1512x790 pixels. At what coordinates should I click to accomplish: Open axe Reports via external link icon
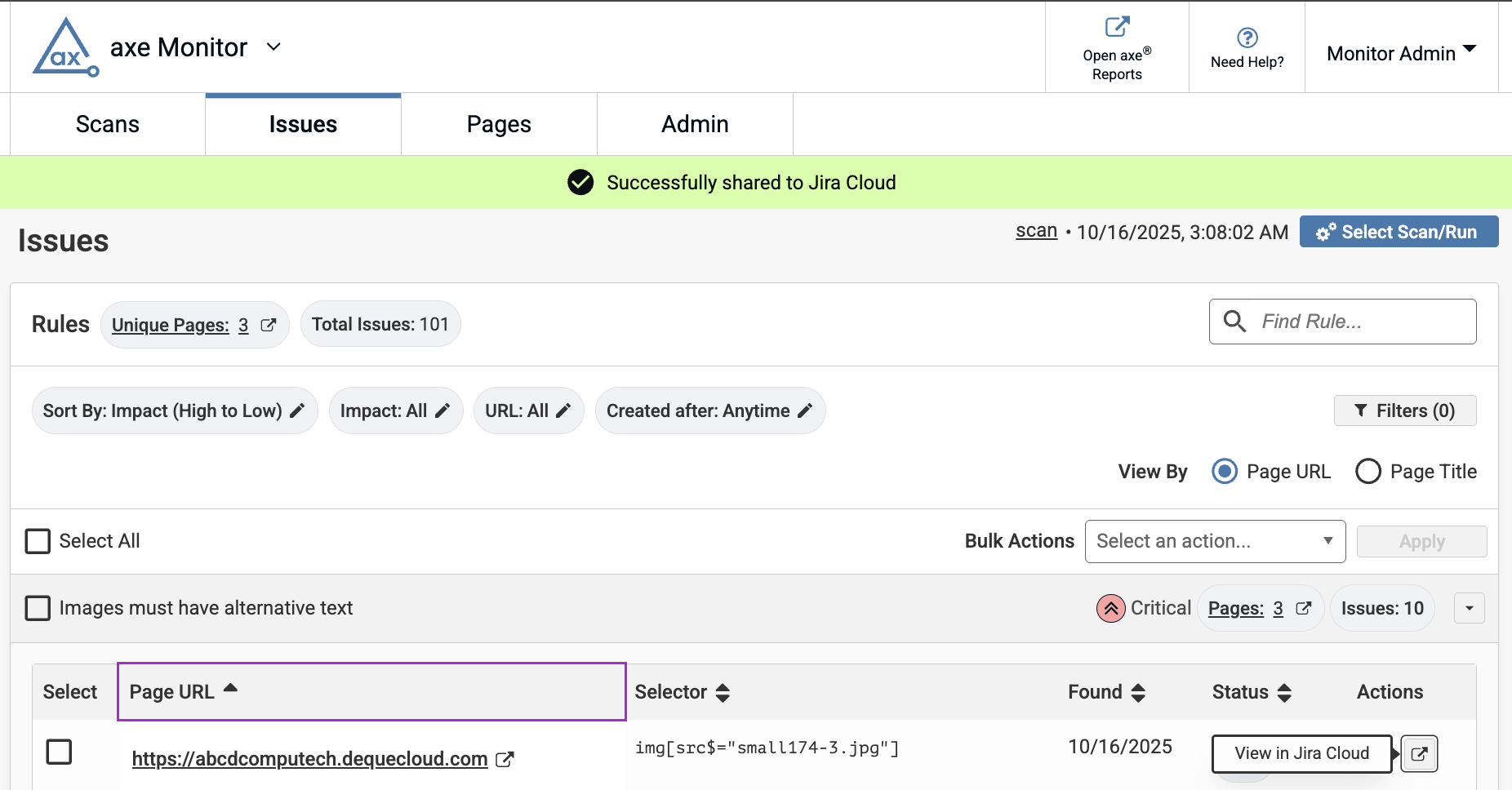click(x=1117, y=26)
